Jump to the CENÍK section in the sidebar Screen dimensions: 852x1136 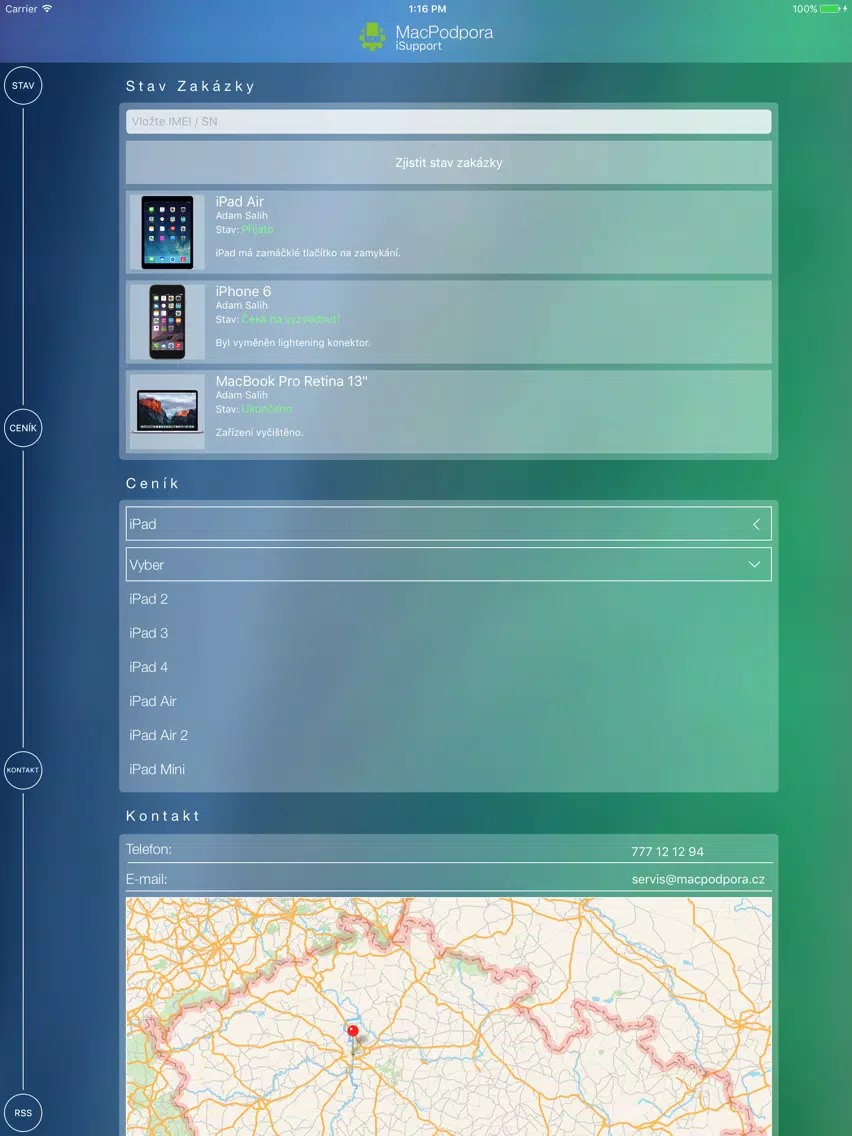[x=23, y=427]
